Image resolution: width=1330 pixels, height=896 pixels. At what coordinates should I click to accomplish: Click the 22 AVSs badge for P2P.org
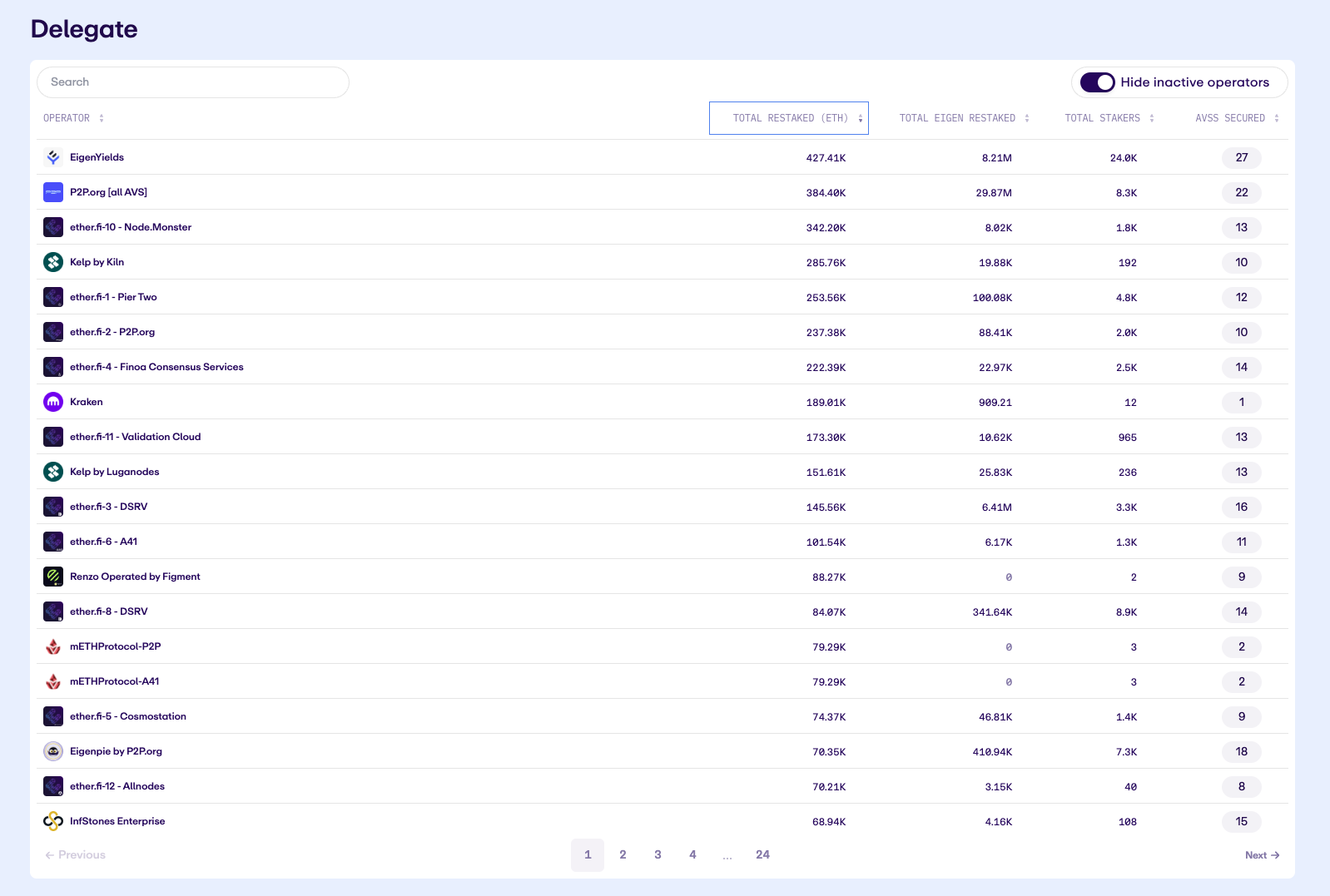(1242, 192)
